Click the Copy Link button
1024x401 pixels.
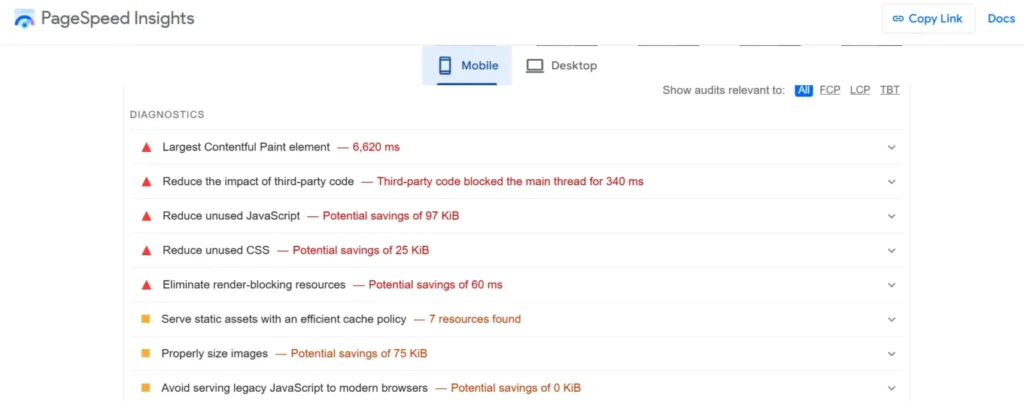point(928,19)
